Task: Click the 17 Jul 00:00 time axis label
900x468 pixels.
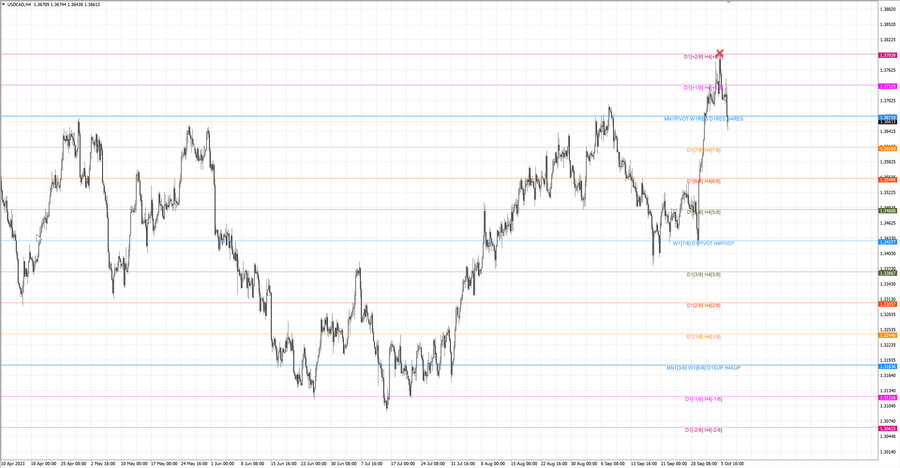Action: click(x=403, y=463)
